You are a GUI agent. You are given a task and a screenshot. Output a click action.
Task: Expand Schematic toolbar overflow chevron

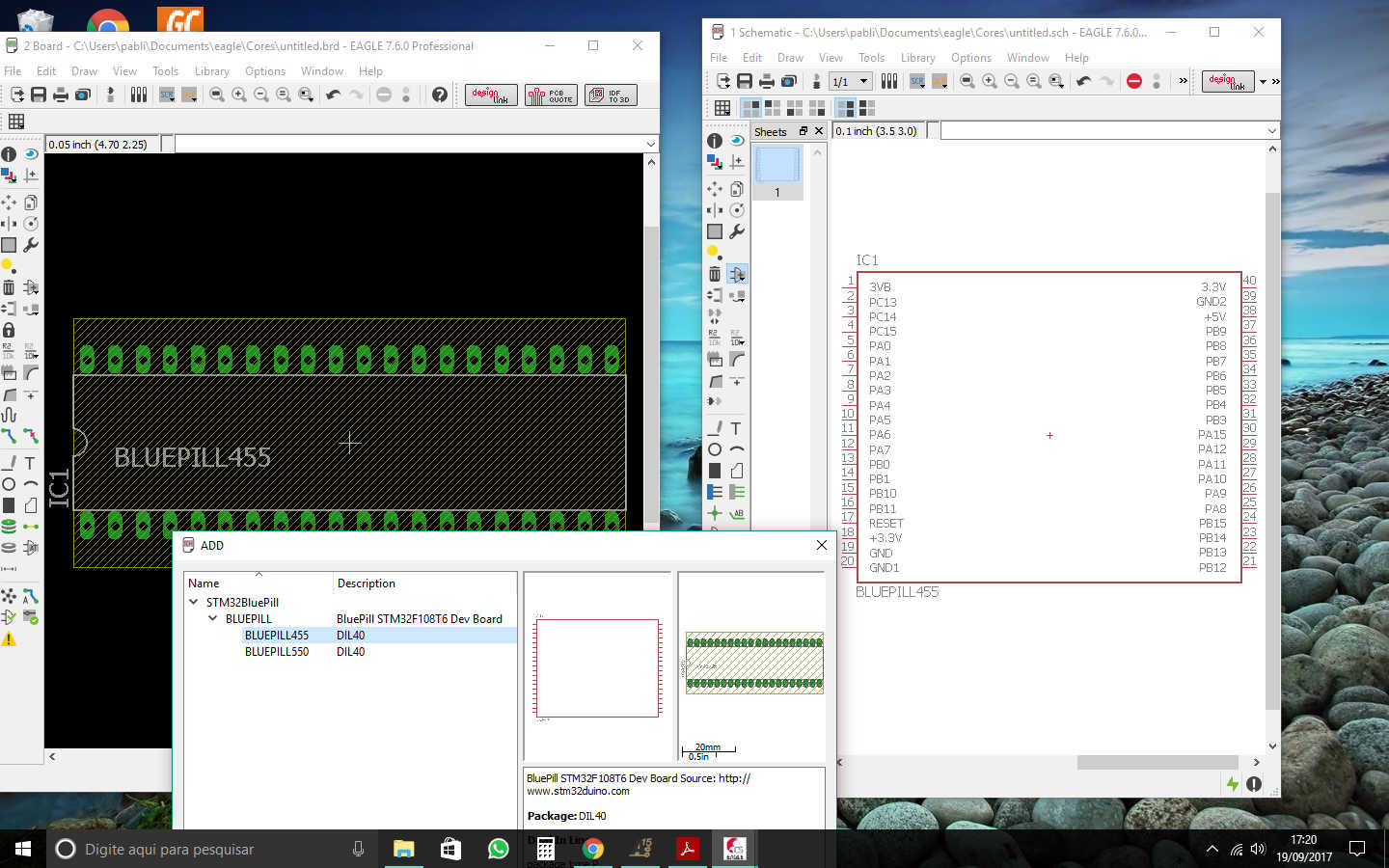[1183, 81]
